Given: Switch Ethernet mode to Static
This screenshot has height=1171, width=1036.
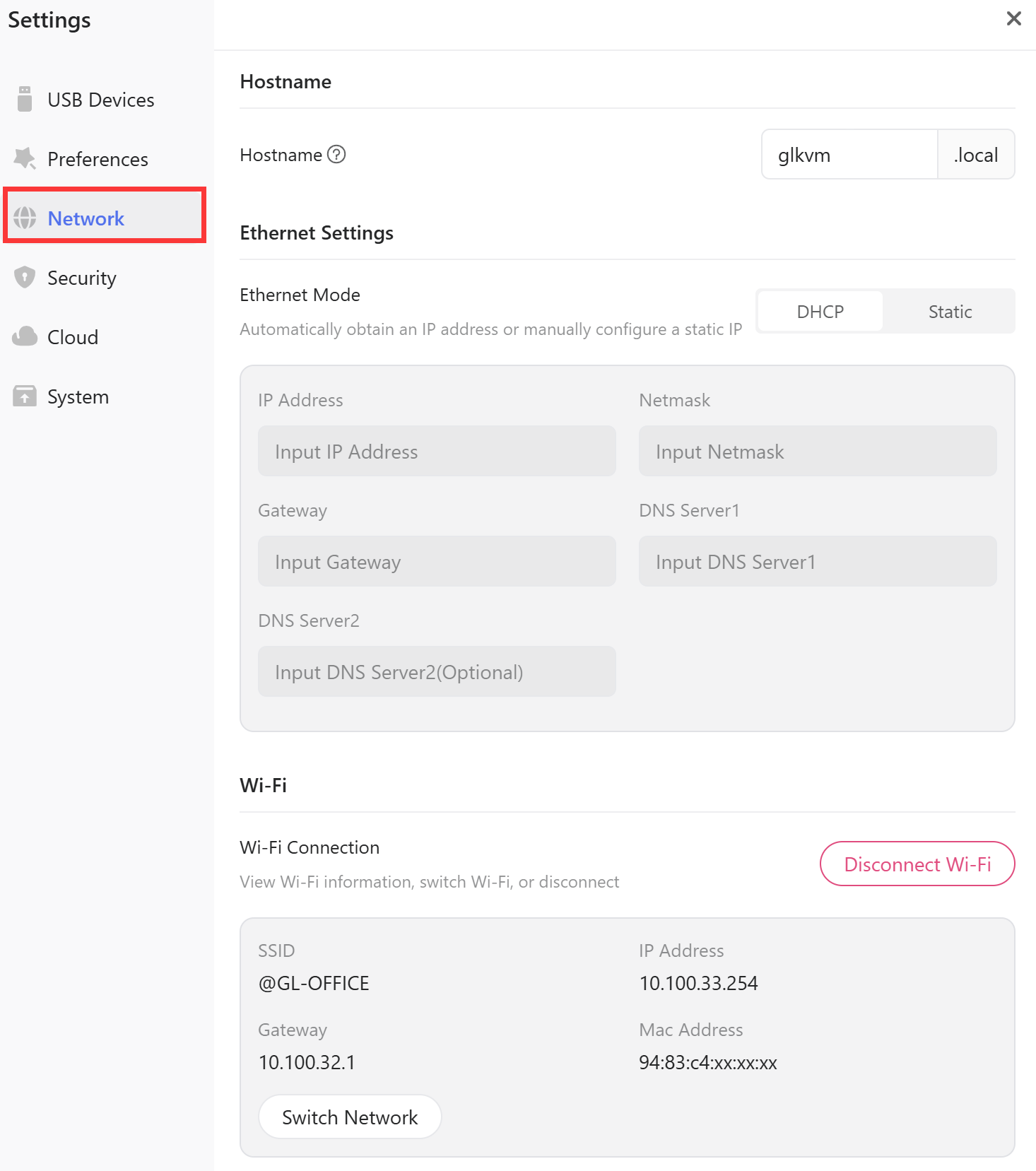Looking at the screenshot, I should pyautogui.click(x=950, y=312).
